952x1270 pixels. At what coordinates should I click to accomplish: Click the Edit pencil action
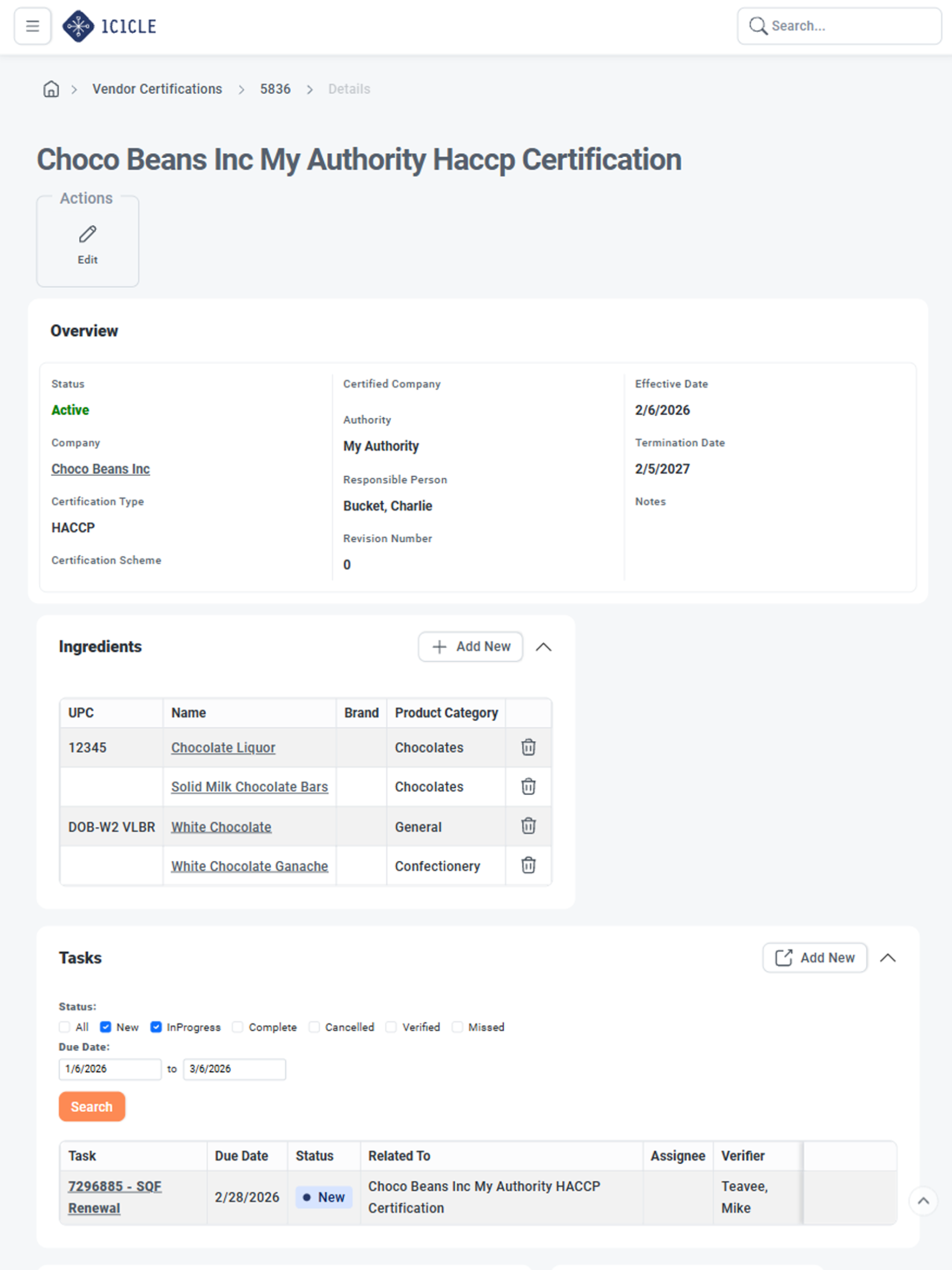pos(88,245)
